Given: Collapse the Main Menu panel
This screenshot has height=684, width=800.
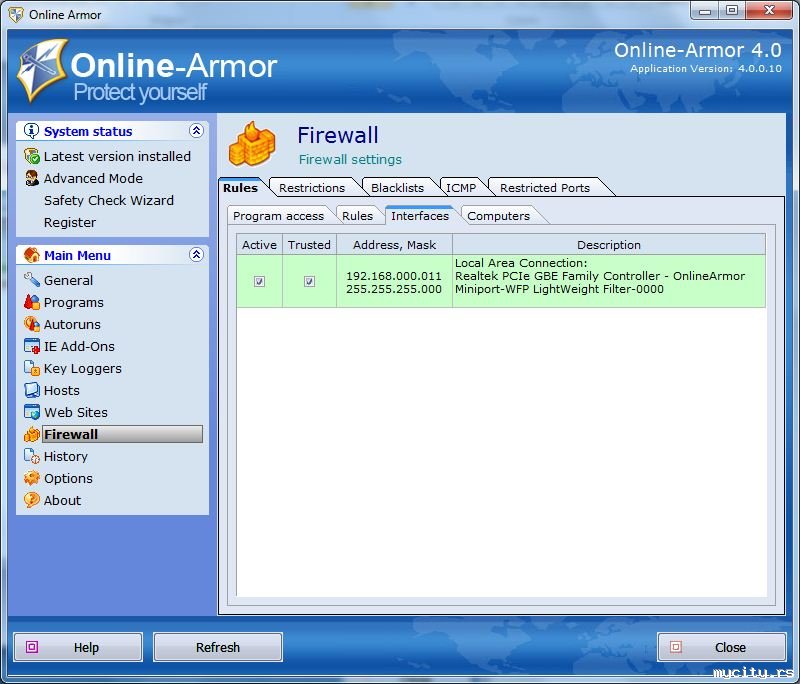Looking at the screenshot, I should 196,255.
